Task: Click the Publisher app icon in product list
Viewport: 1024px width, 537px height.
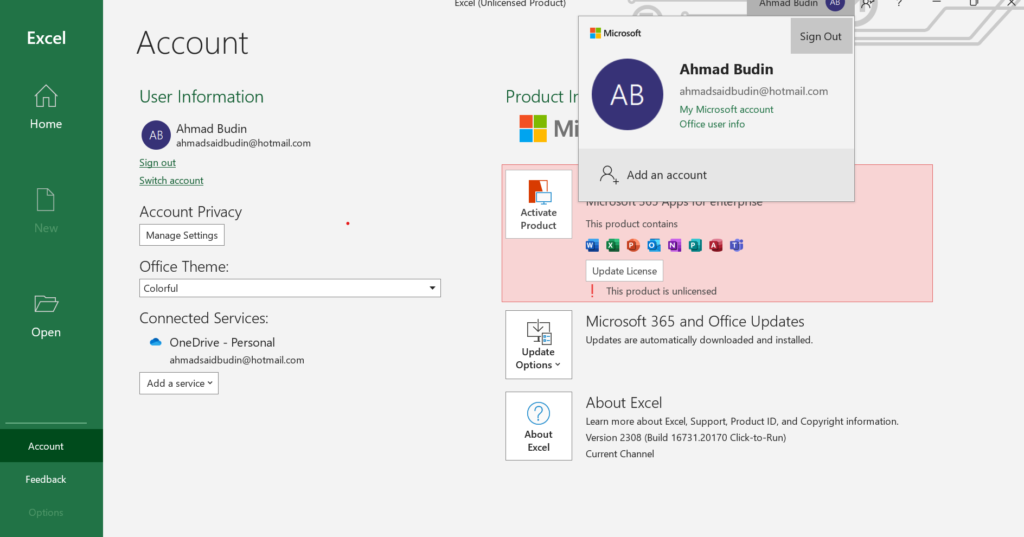Action: 695,246
